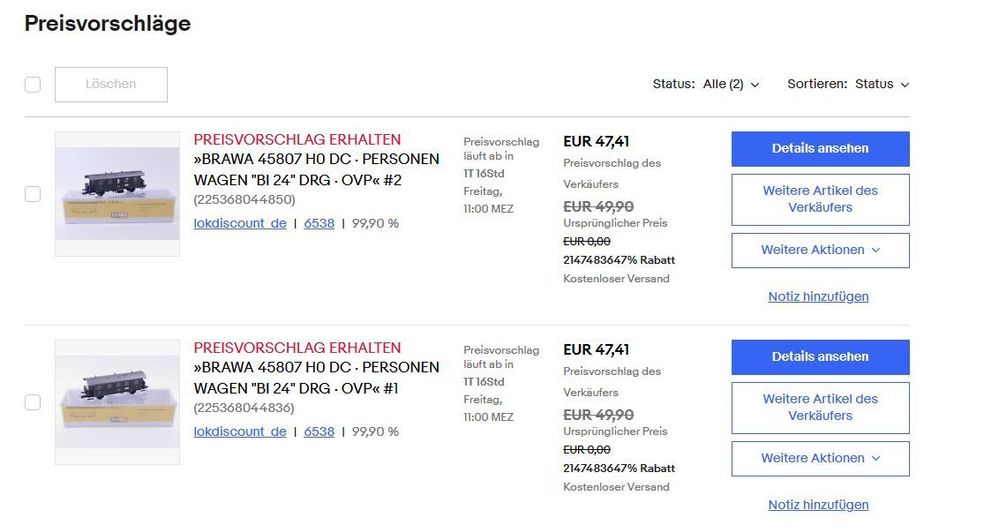Open the BRAWA 45807 #2 listing title
999x532 pixels.
coord(316,170)
